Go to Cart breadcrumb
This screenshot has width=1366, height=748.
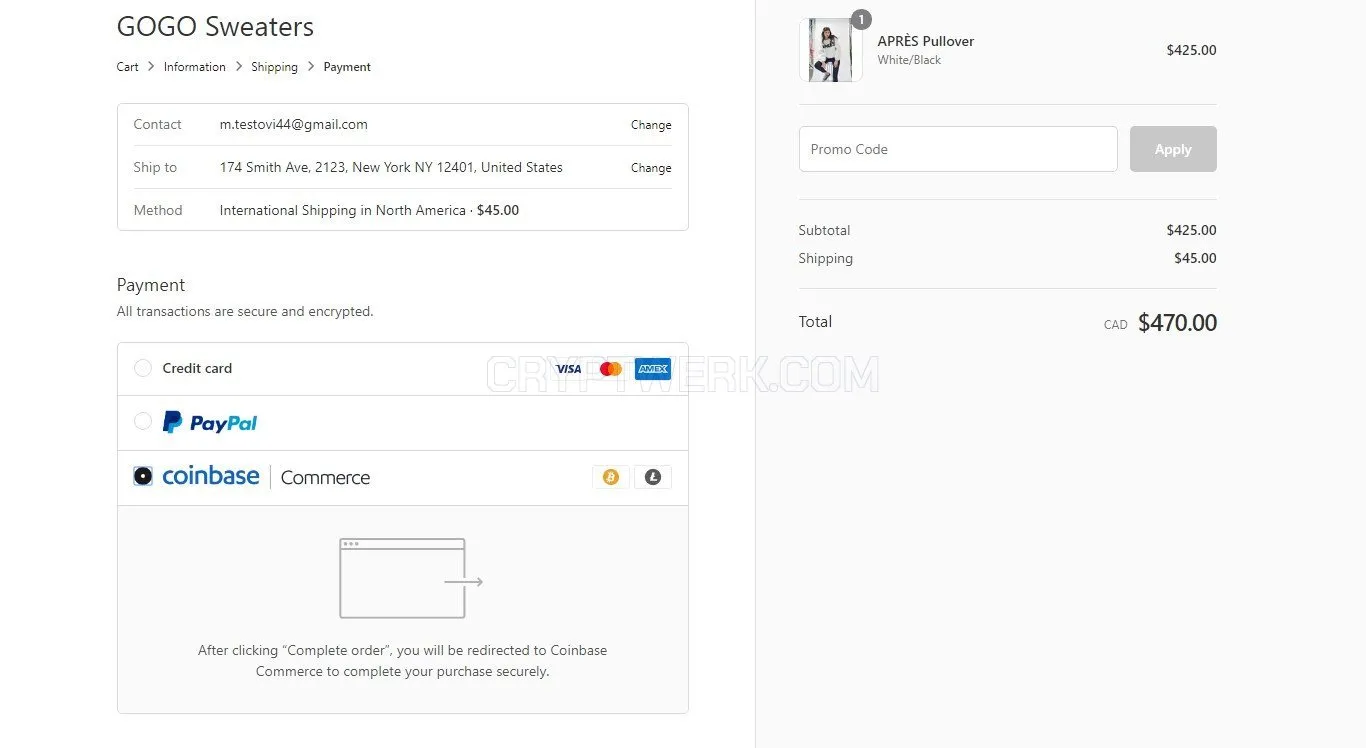click(x=128, y=67)
